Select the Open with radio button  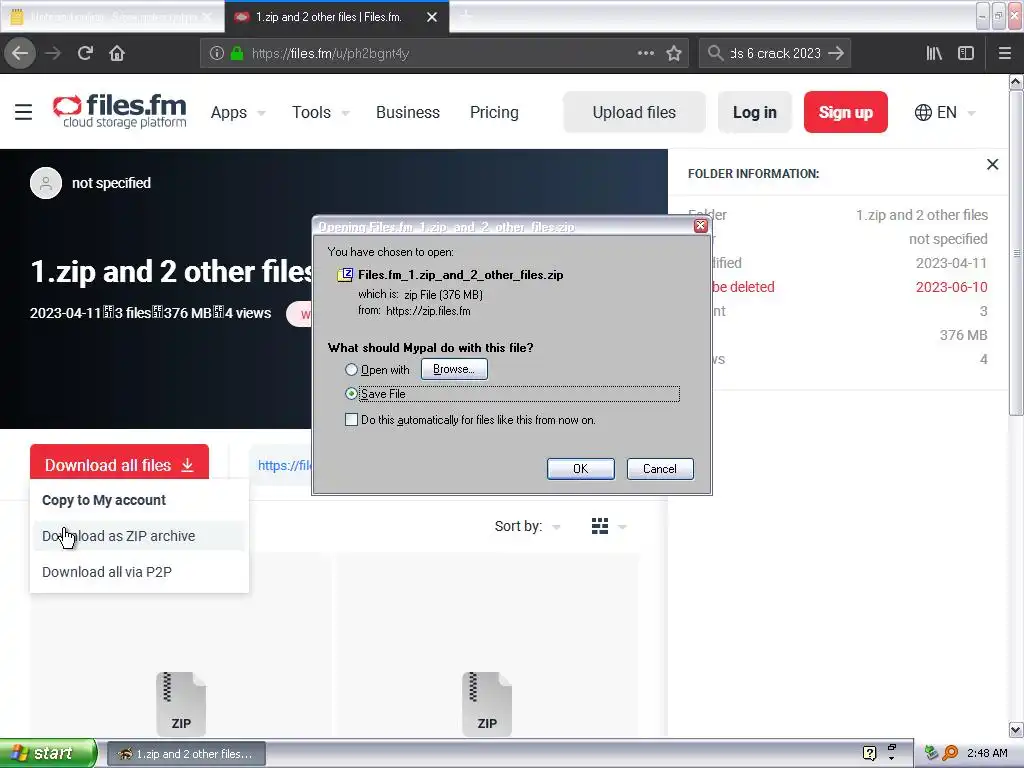(351, 370)
